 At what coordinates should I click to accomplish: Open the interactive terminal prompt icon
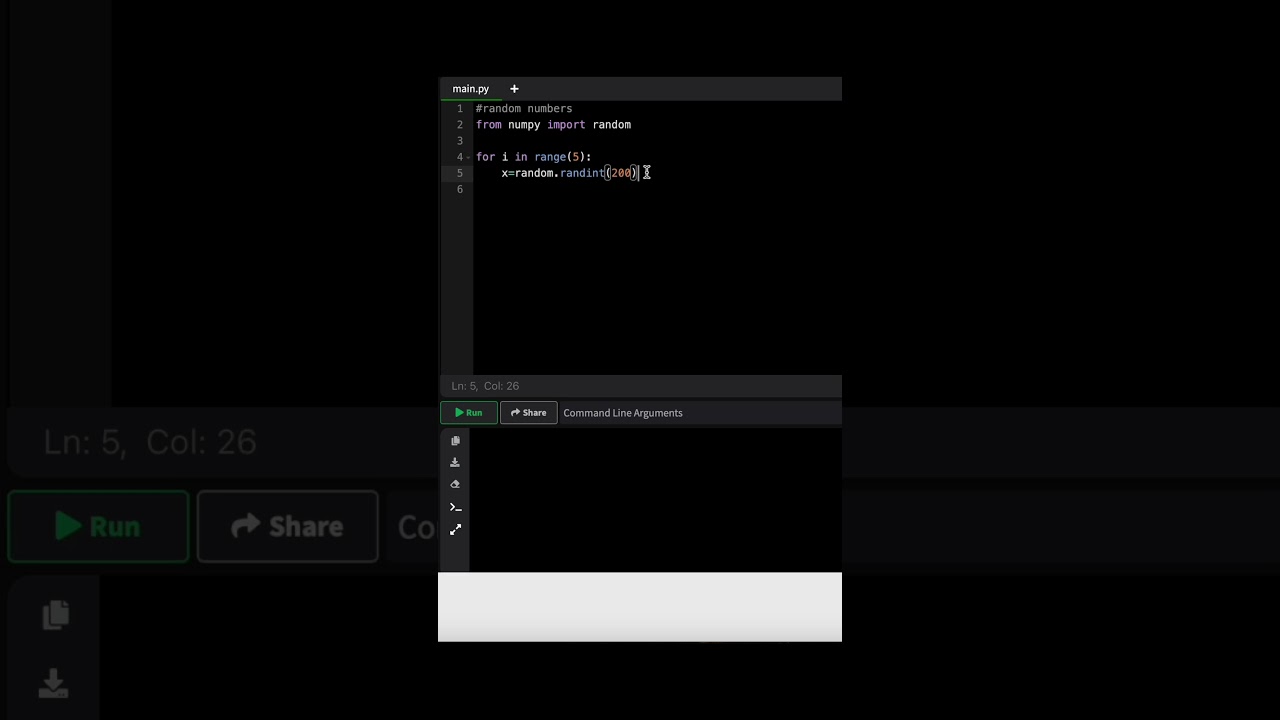pos(455,507)
